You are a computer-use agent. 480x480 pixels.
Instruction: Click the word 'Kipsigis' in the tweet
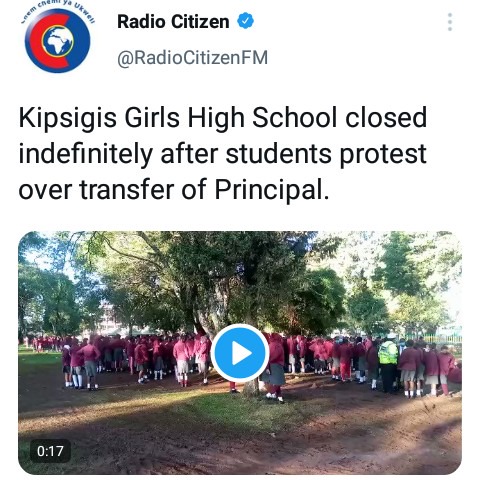click(x=68, y=118)
